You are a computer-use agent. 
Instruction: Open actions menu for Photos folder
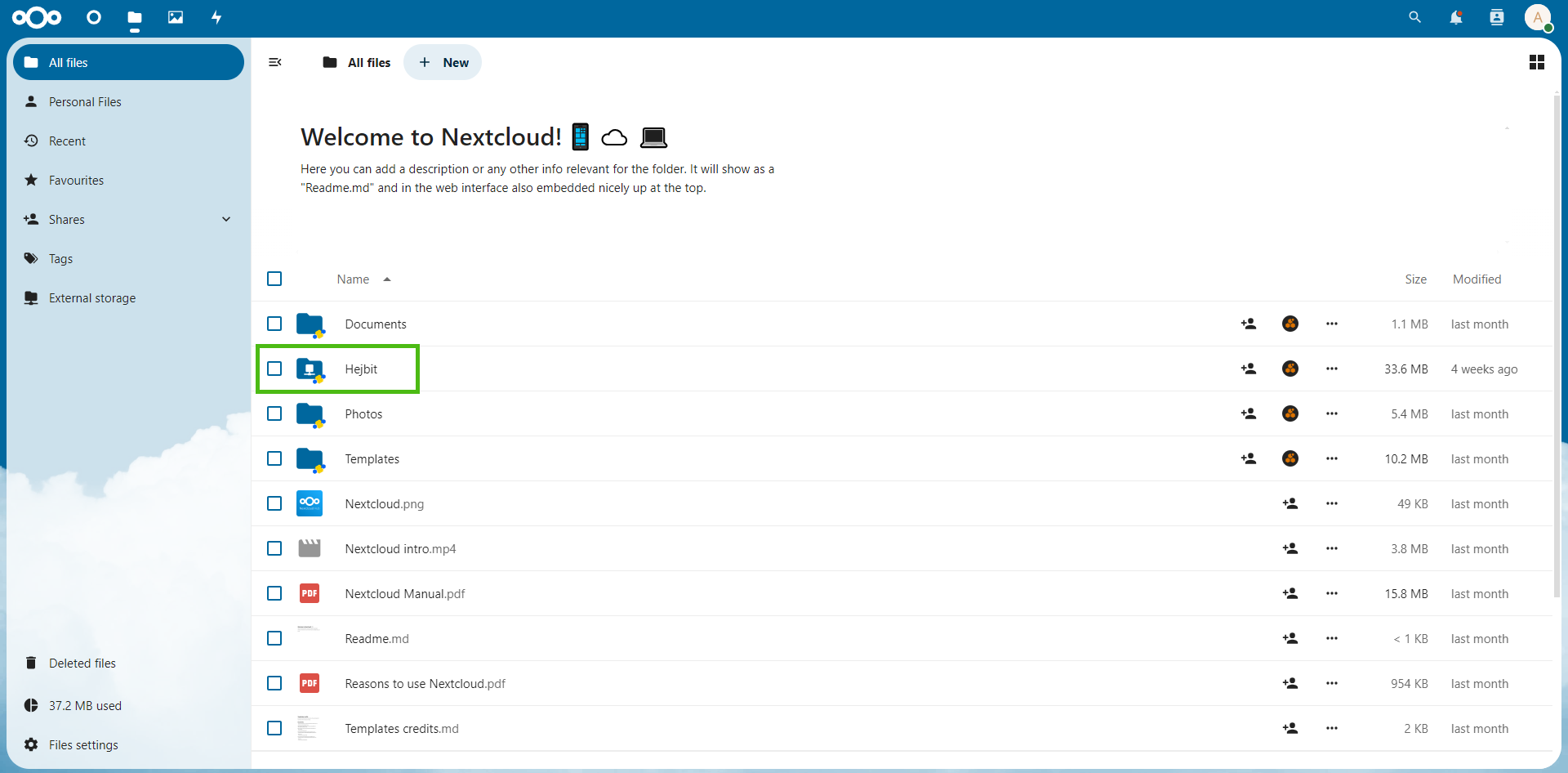click(x=1332, y=413)
